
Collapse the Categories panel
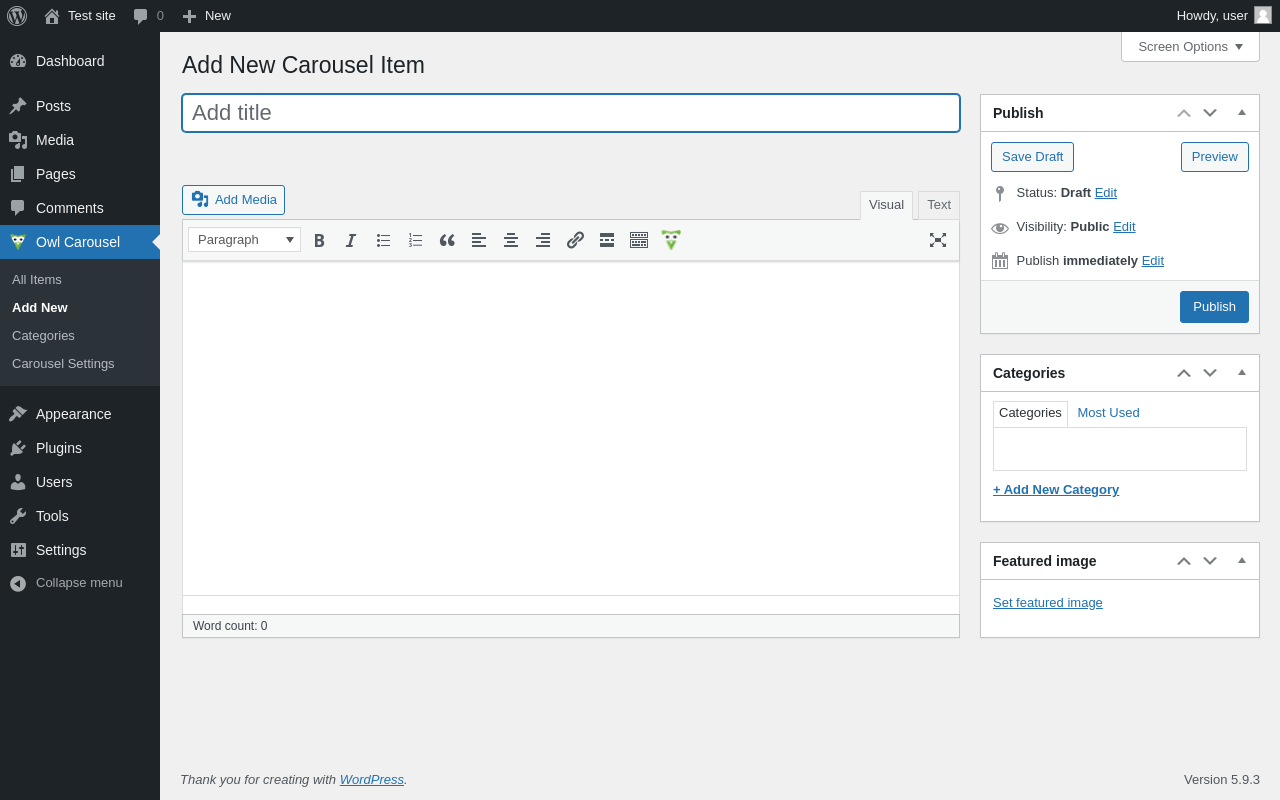pos(1242,373)
